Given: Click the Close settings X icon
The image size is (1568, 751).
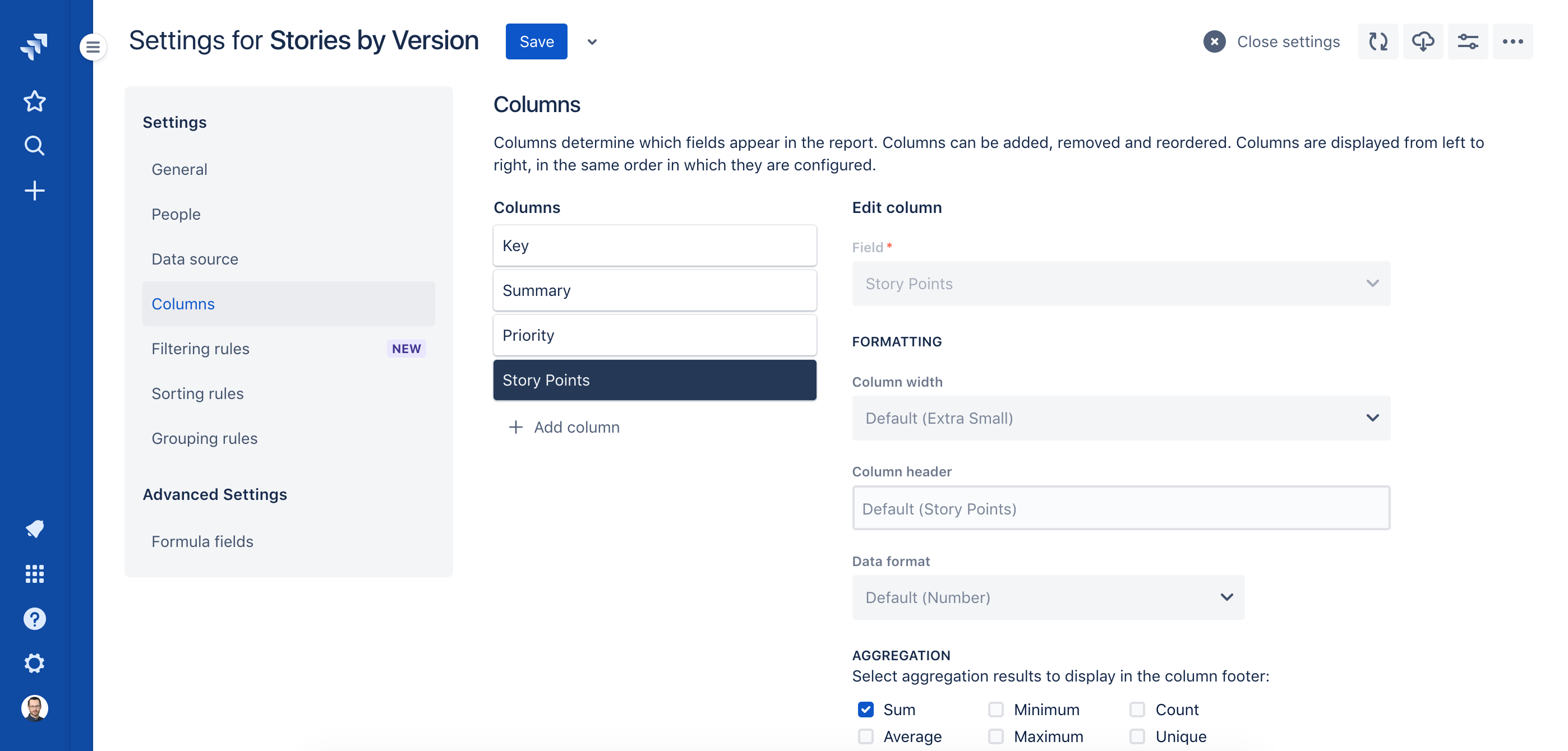Looking at the screenshot, I should (1214, 41).
